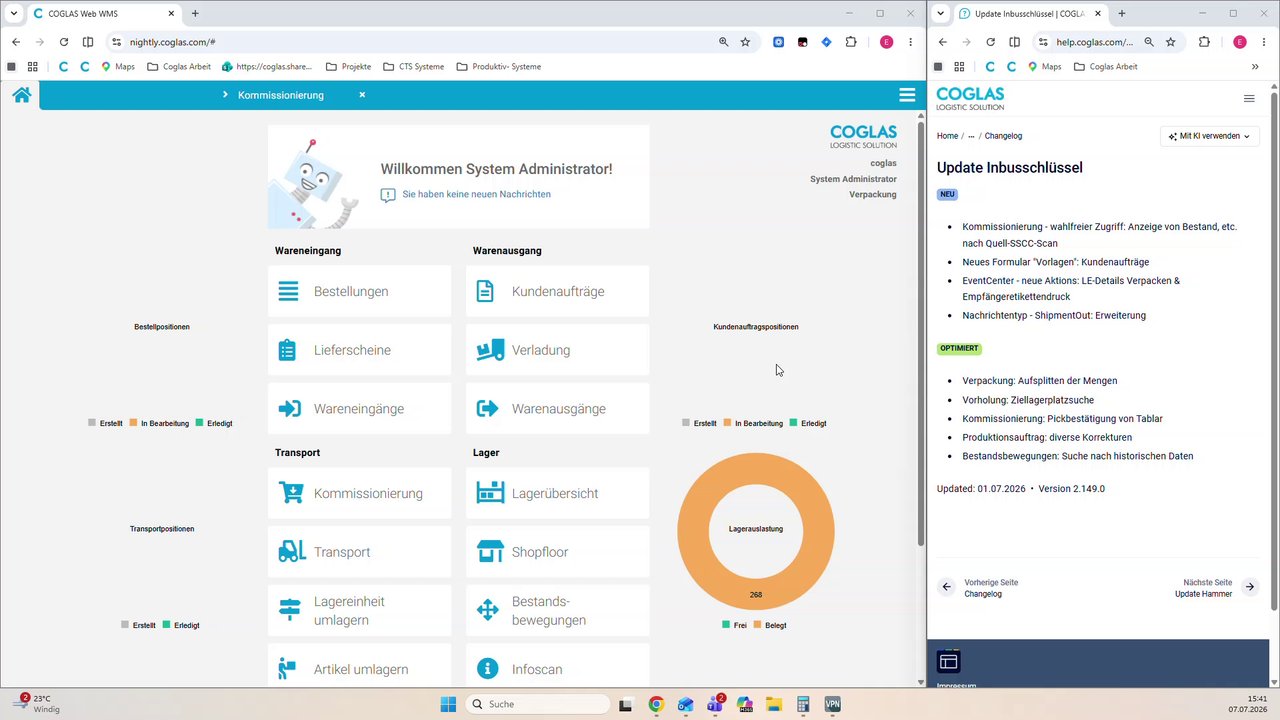
Task: Toggle Erledigt legend under Transportpositionen
Action: point(181,625)
